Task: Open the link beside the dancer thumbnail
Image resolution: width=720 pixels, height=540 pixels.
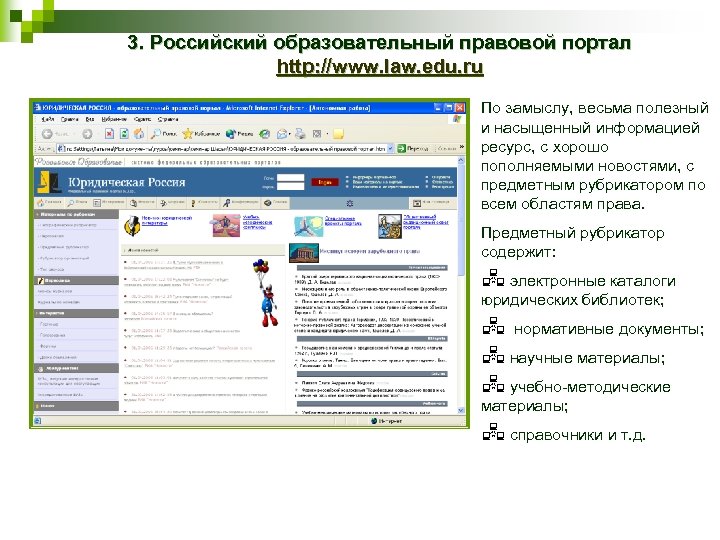Action: click(343, 221)
